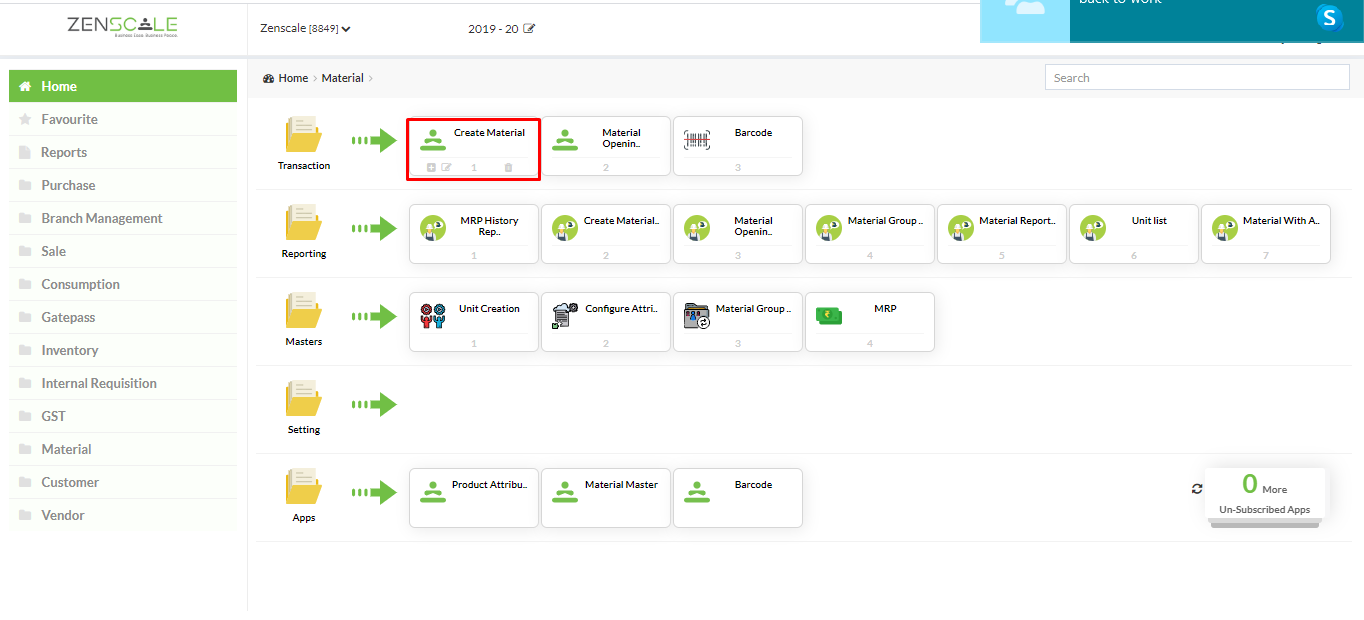Click the refresh icon beside Un-Subscribed Apps
1364x620 pixels.
[x=1197, y=489]
